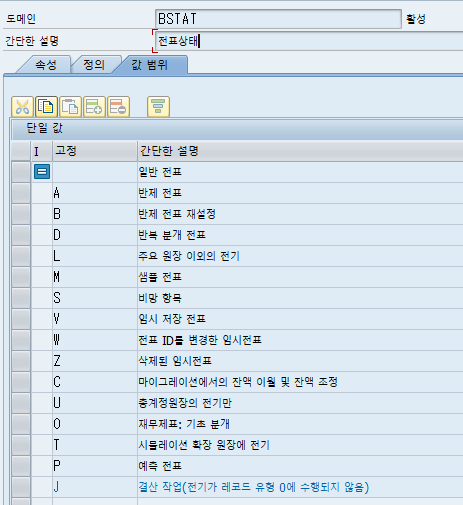Select row selector for 삭제된 임시전표
Viewport: 463px width, 505px height.
click(x=21, y=361)
